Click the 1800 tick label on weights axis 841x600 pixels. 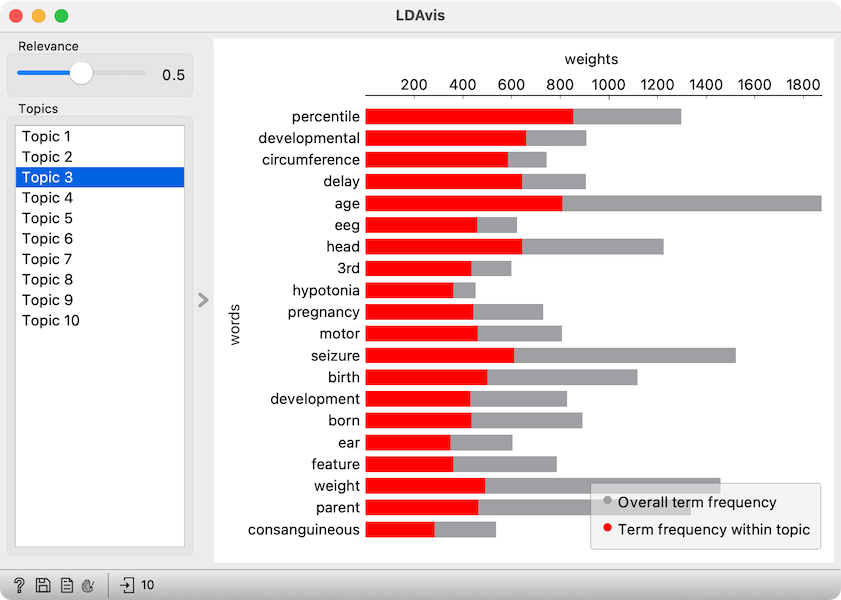tap(803, 85)
